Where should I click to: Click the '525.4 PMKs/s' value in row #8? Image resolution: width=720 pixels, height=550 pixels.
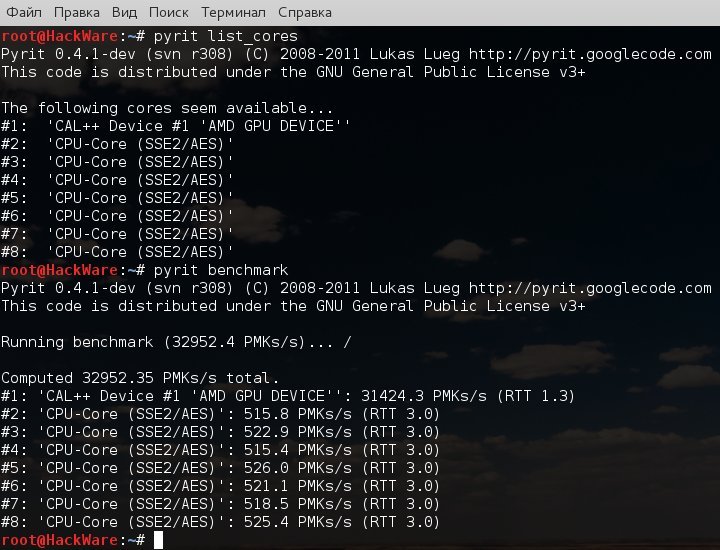[x=298, y=522]
